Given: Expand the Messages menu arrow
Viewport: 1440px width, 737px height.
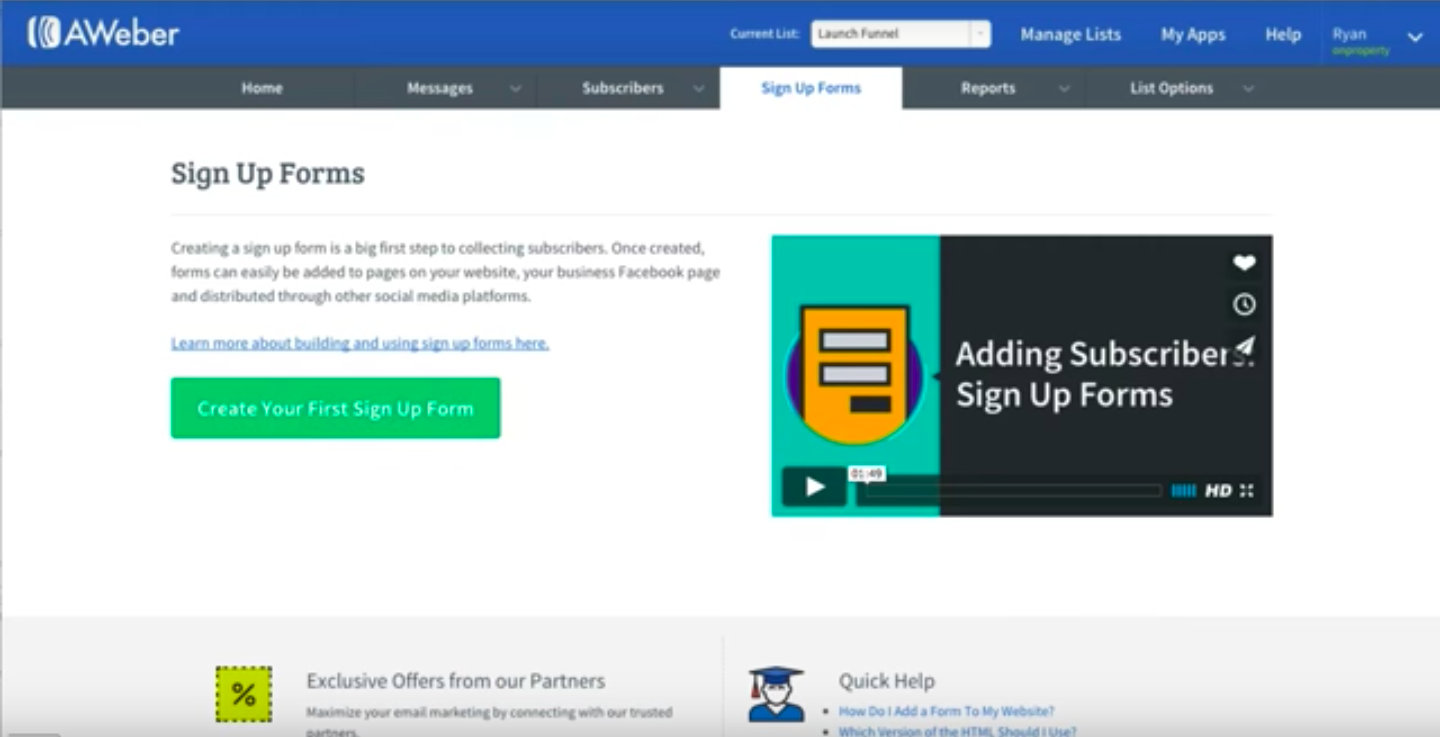Looking at the screenshot, I should [x=515, y=88].
